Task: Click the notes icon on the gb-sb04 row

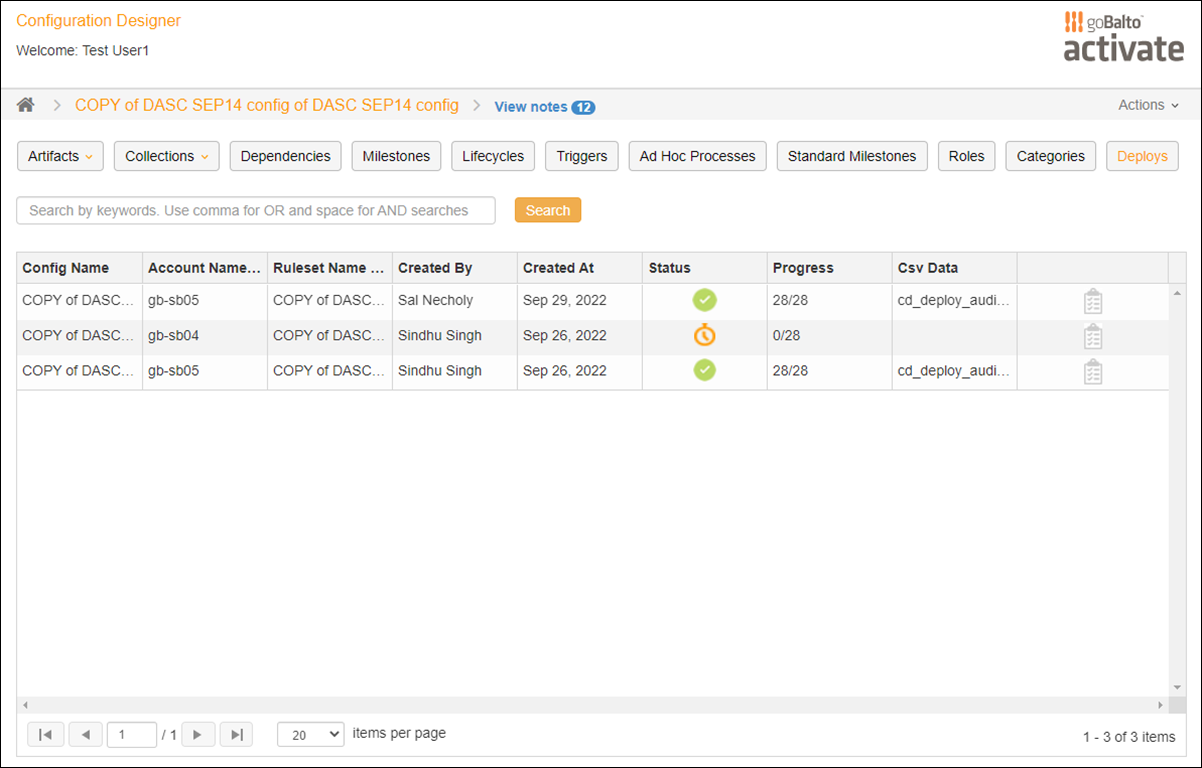Action: tap(1092, 335)
